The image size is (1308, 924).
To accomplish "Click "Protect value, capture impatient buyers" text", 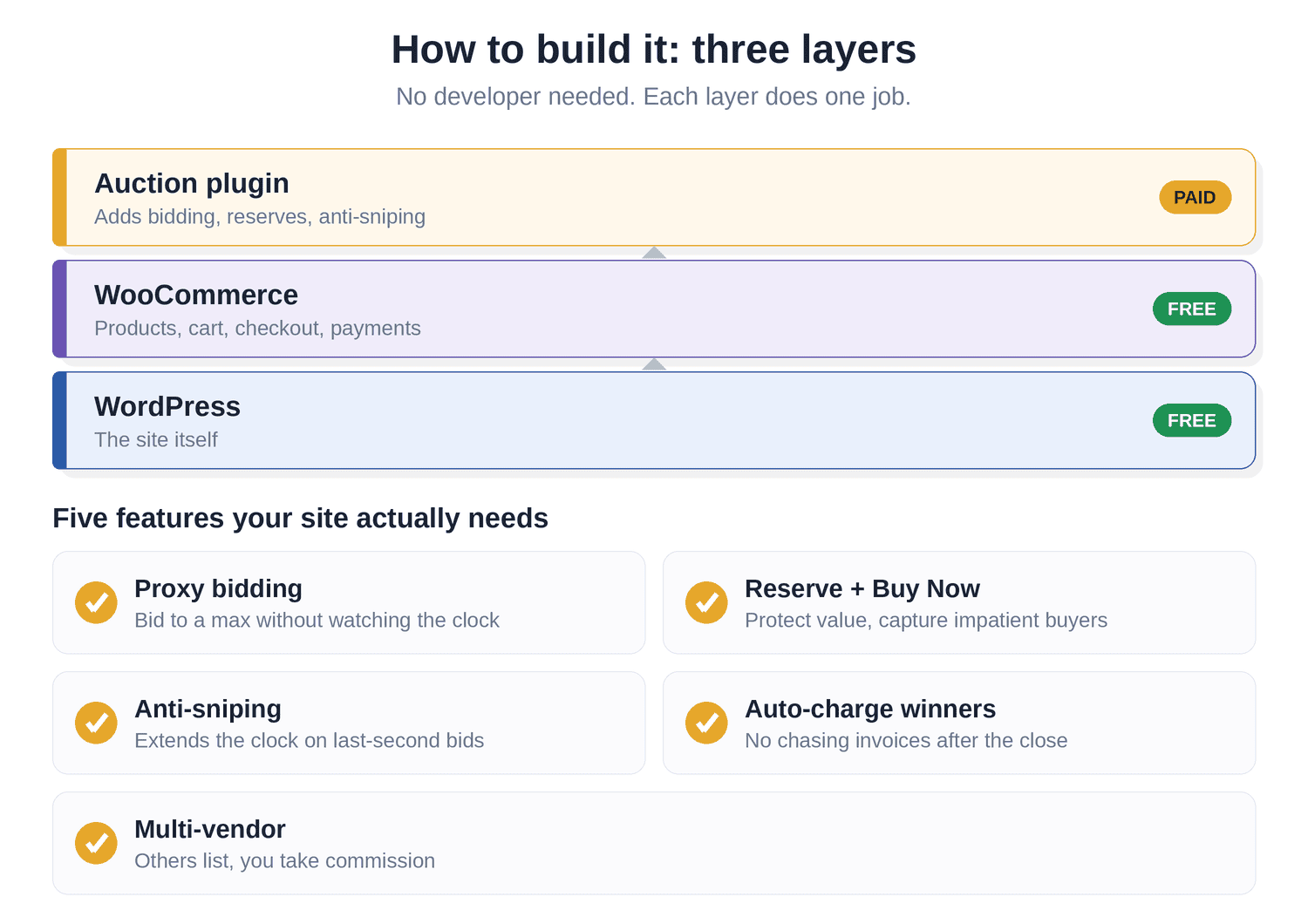I will point(926,620).
